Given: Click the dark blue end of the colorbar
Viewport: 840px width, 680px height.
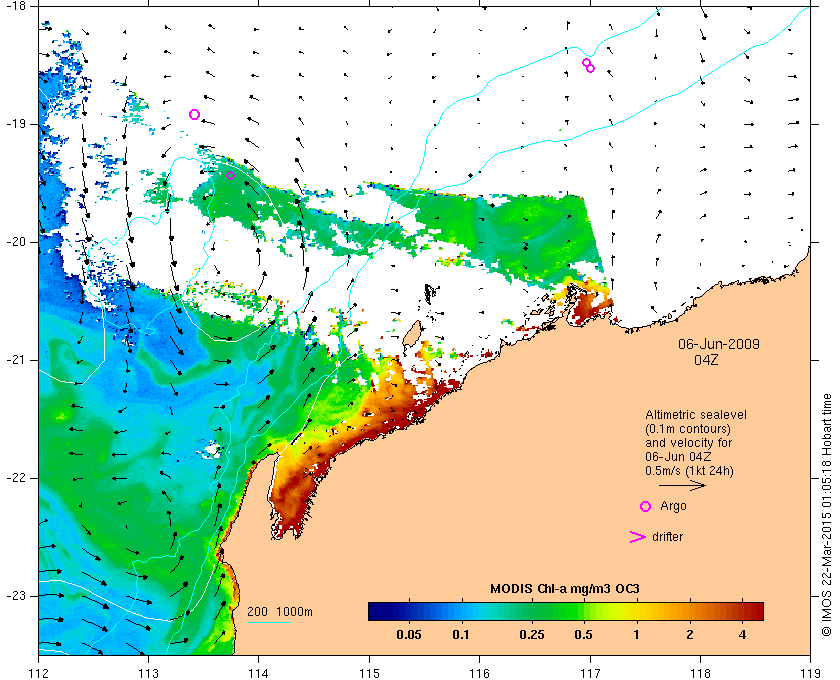Looking at the screenshot, I should pos(375,611).
